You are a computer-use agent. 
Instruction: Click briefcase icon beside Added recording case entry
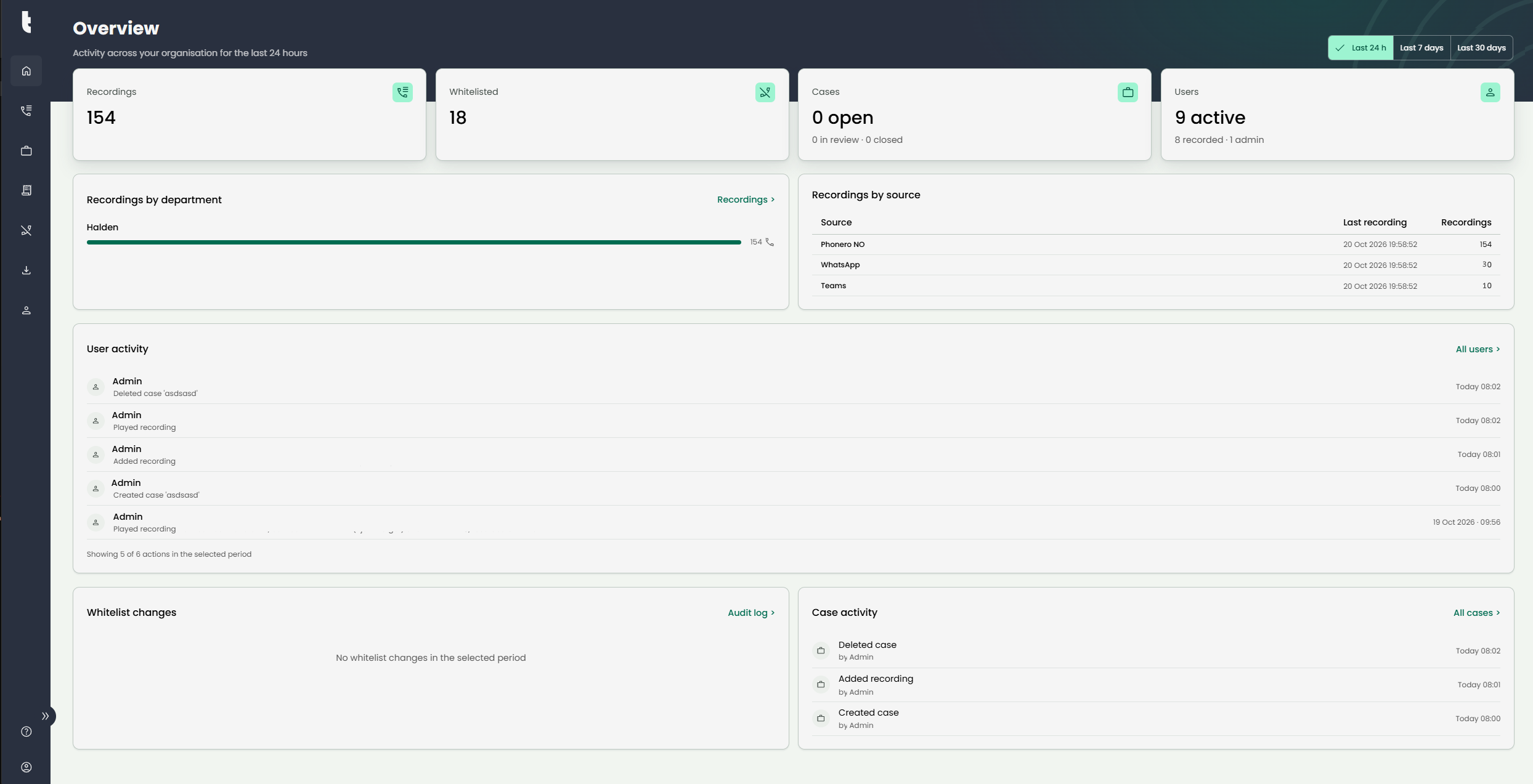821,684
